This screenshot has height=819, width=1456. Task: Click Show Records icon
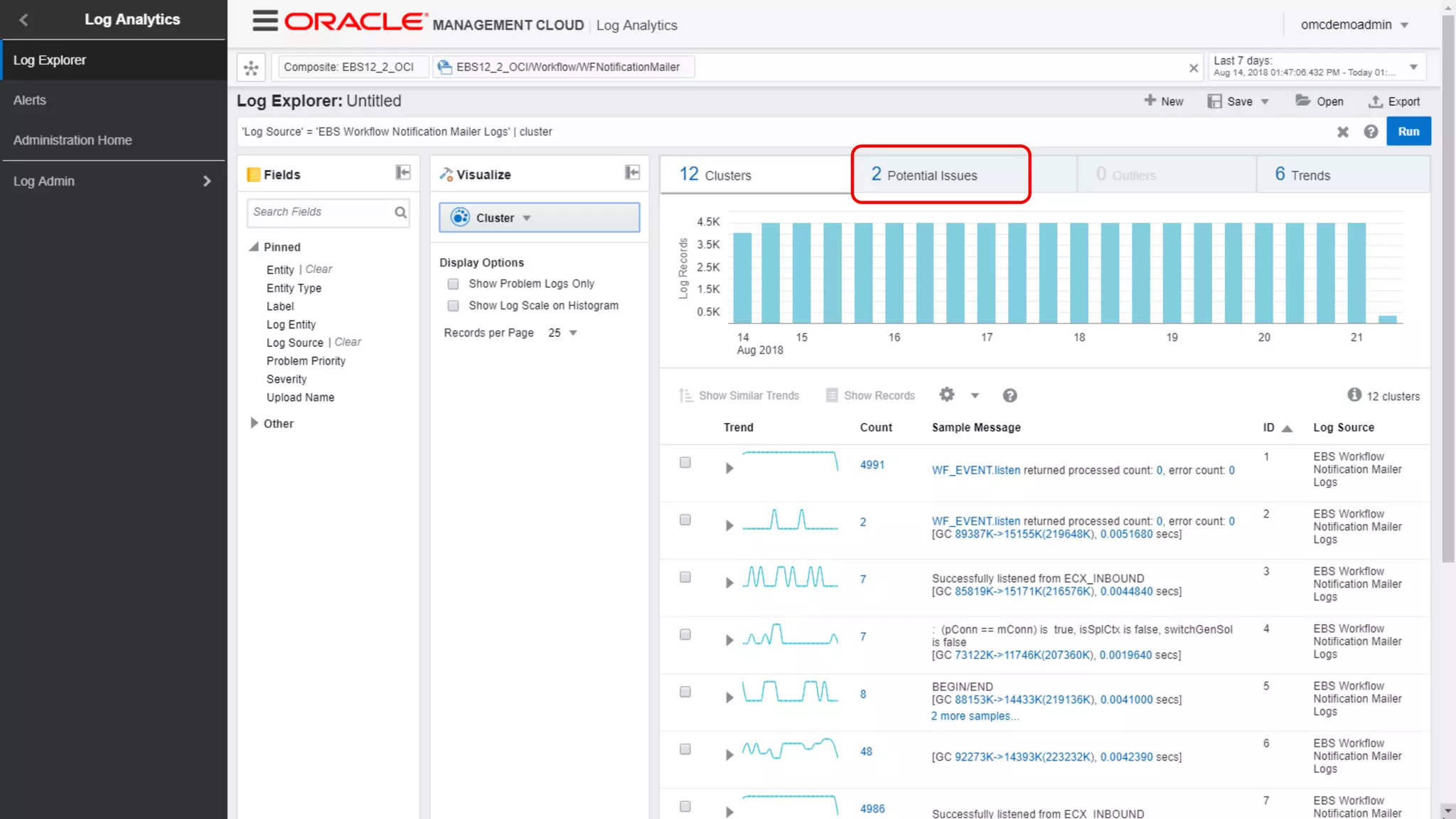click(x=832, y=395)
